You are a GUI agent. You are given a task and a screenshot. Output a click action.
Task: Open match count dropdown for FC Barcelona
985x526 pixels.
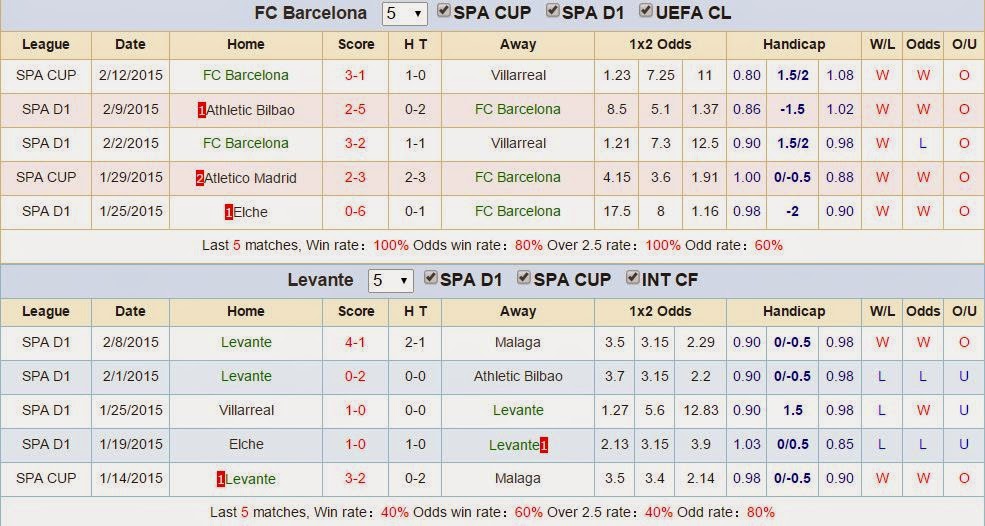(x=405, y=14)
